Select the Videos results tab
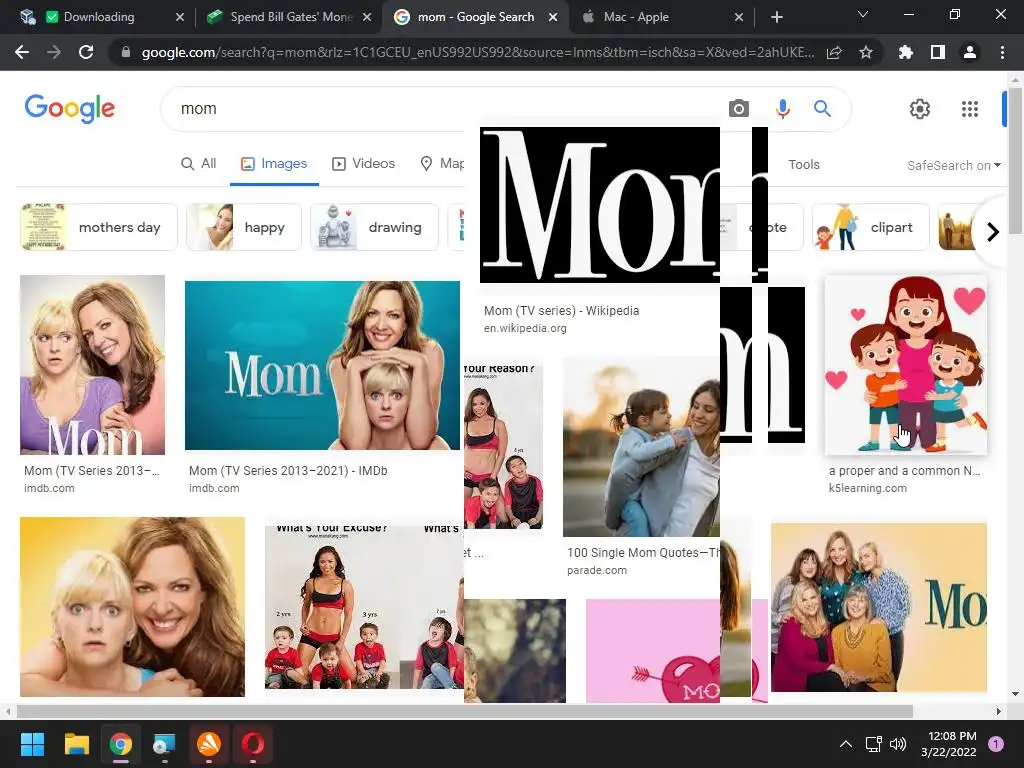Screen dimensions: 1024x768 pos(364,163)
